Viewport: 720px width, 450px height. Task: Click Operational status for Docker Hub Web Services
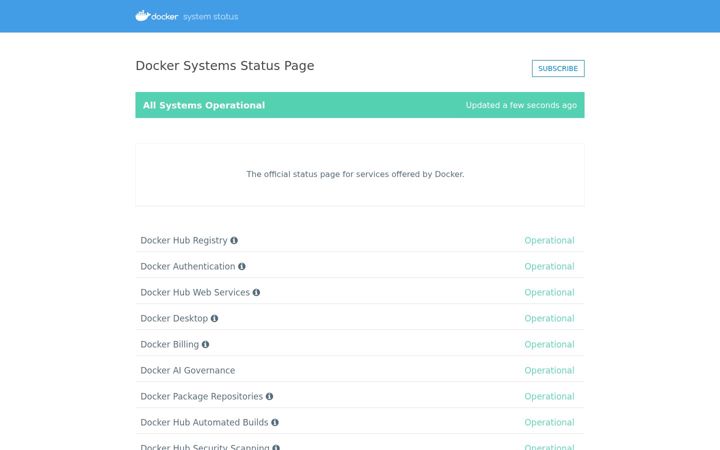(549, 292)
